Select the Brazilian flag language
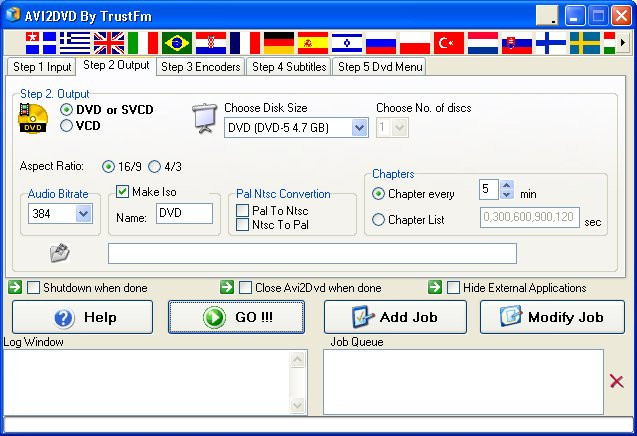 (x=177, y=43)
